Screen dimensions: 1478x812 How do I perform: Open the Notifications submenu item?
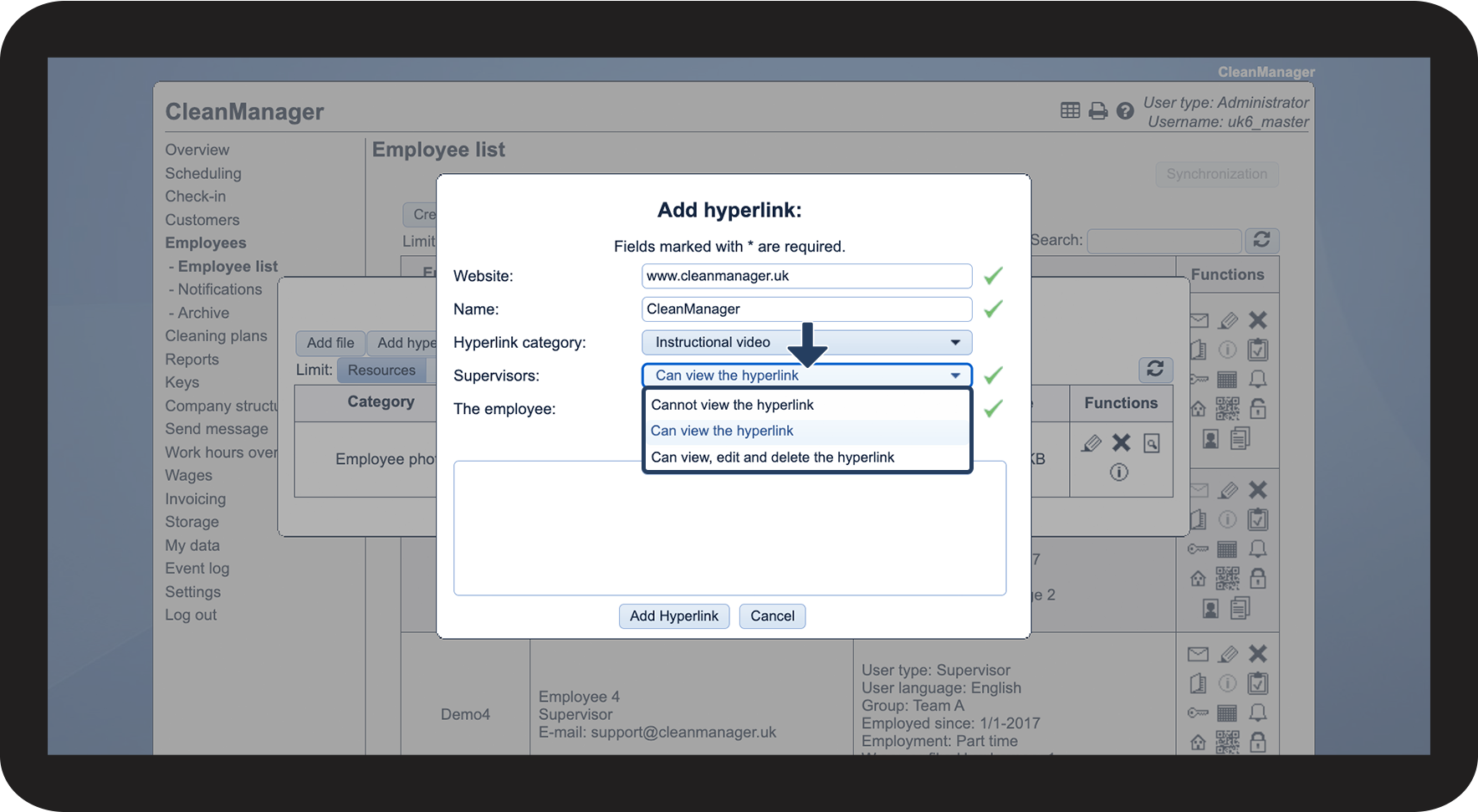click(219, 289)
